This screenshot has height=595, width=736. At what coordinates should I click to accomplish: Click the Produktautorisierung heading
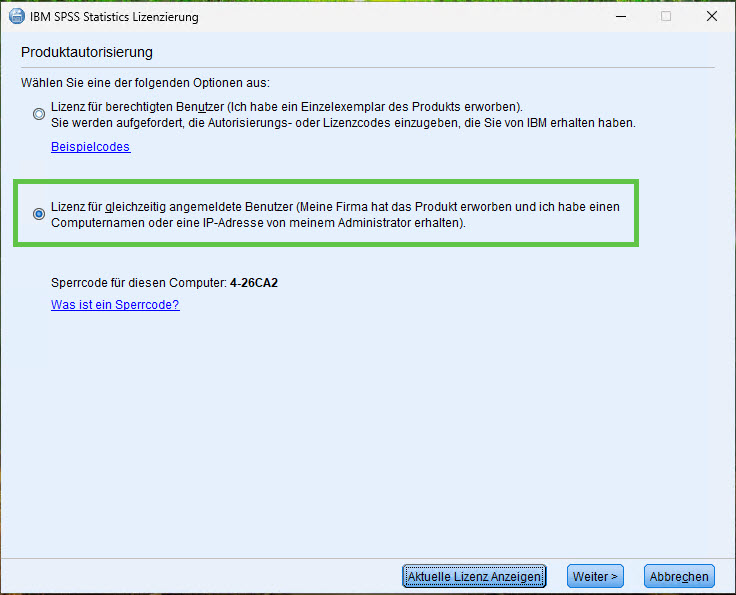coord(86,52)
